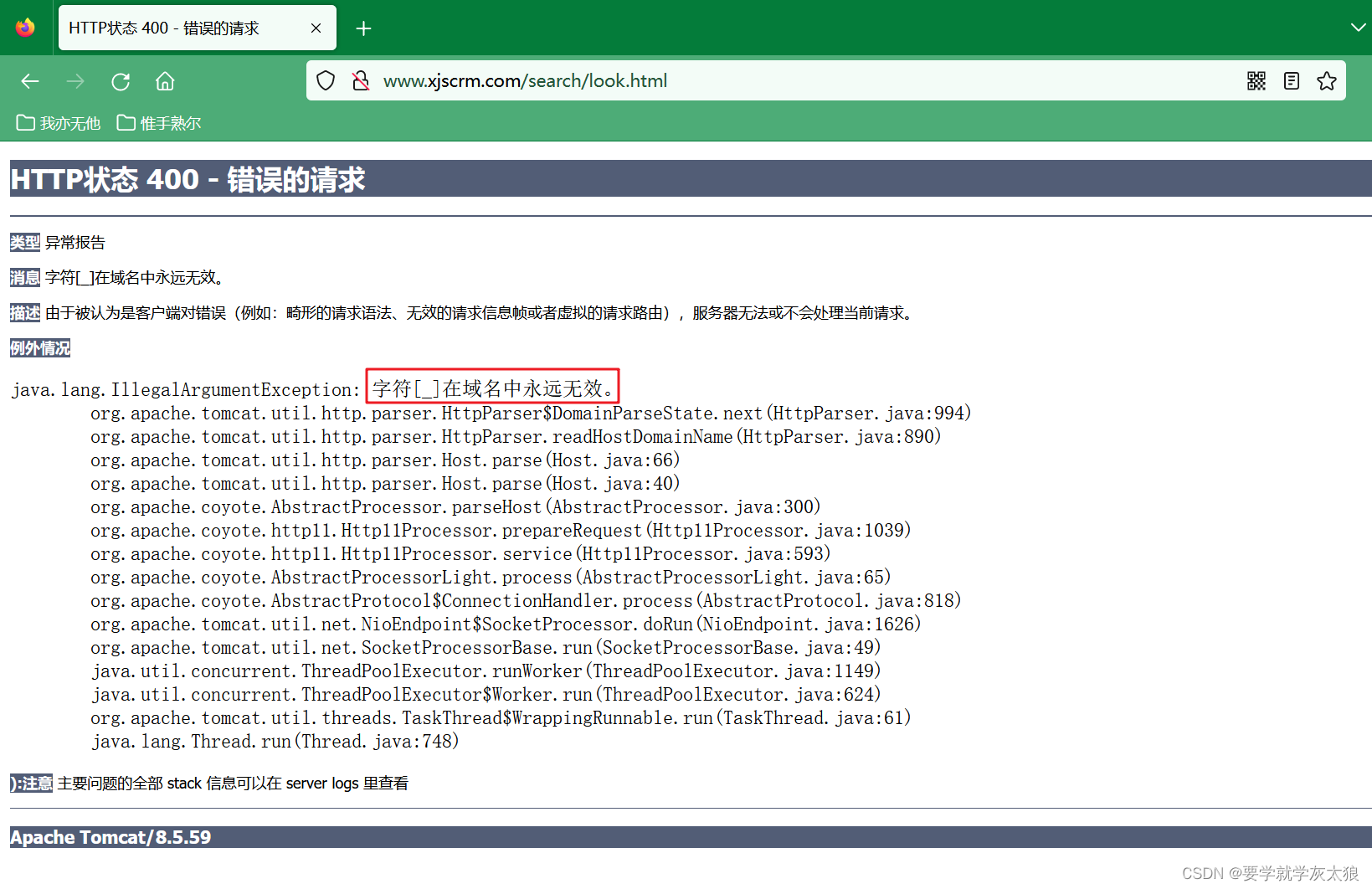1372x889 pixels.
Task: Click the java.lang.Thread.run stack line
Action: pyautogui.click(x=275, y=742)
